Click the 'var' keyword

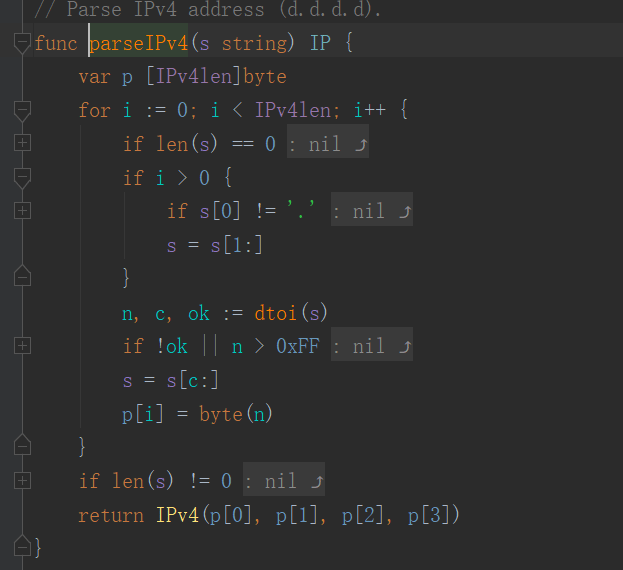click(x=94, y=77)
